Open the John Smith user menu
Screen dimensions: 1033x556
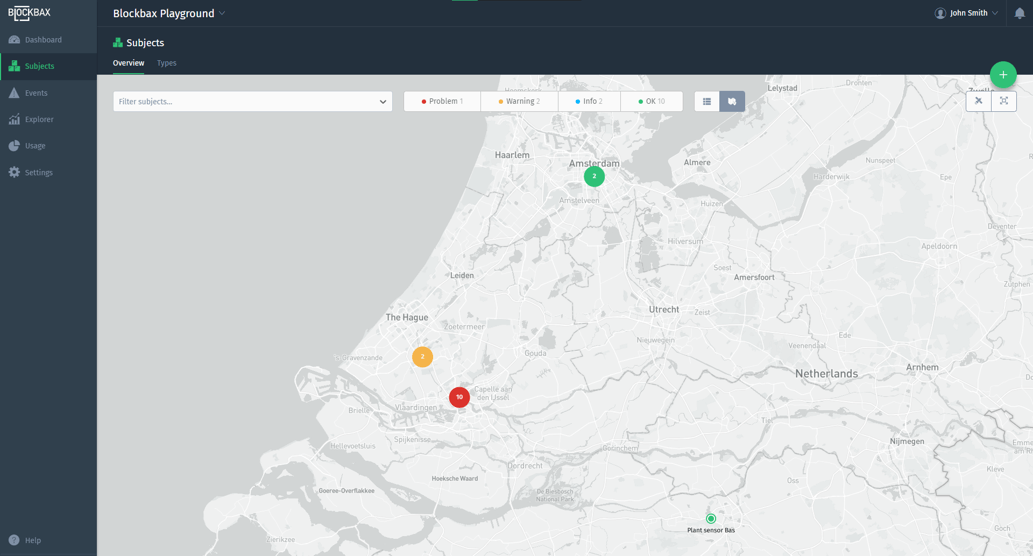(966, 14)
